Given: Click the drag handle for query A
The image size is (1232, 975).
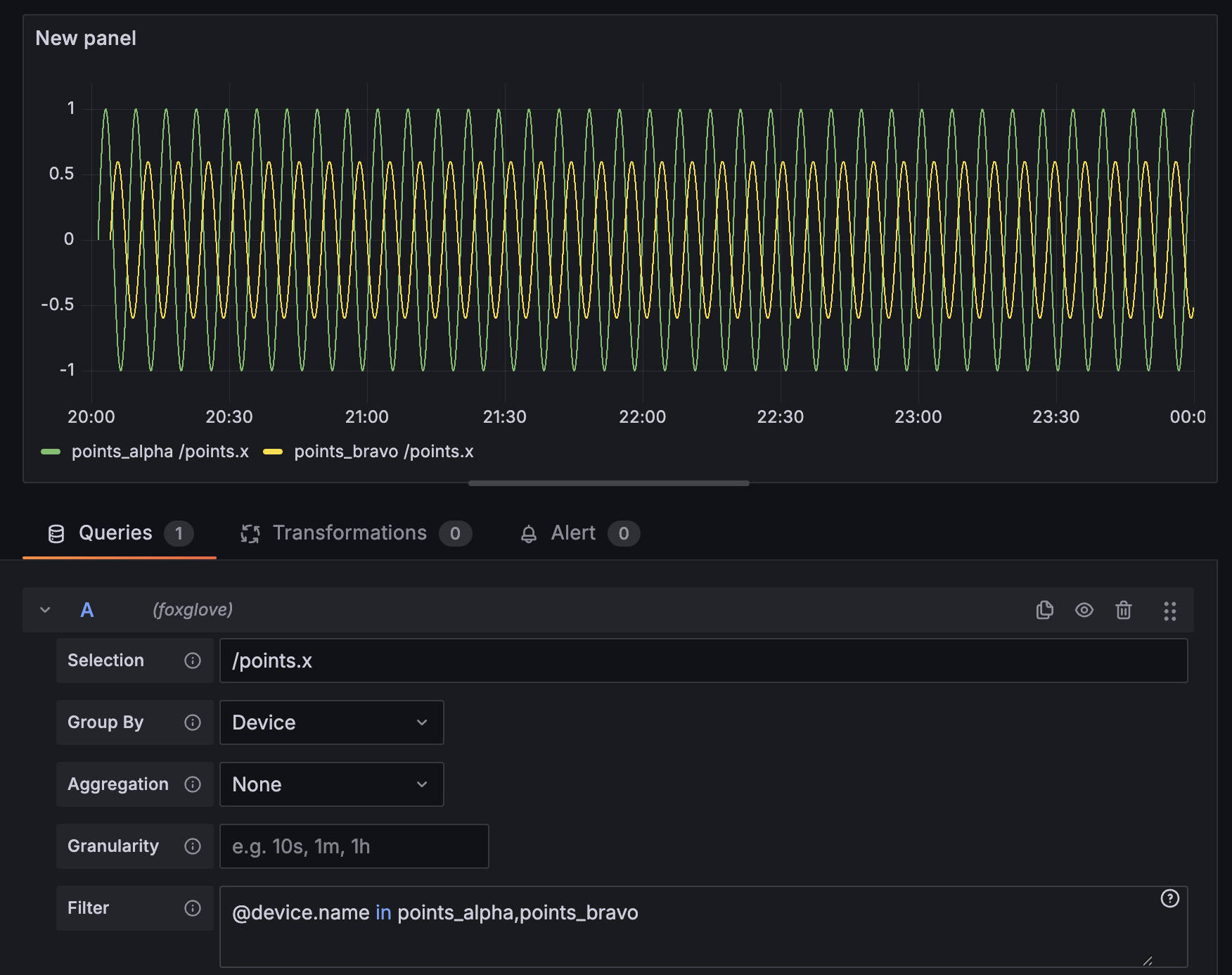Looking at the screenshot, I should (x=1170, y=611).
